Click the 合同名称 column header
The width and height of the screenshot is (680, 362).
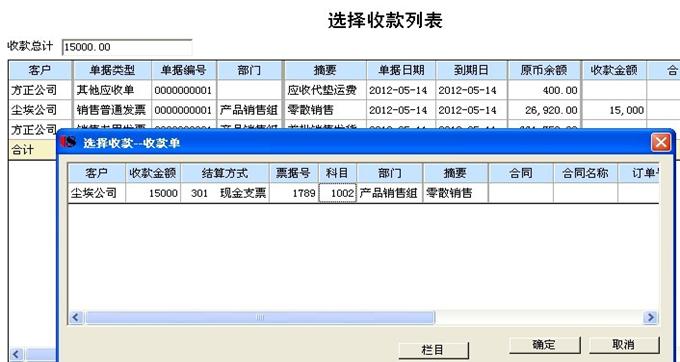tap(585, 173)
